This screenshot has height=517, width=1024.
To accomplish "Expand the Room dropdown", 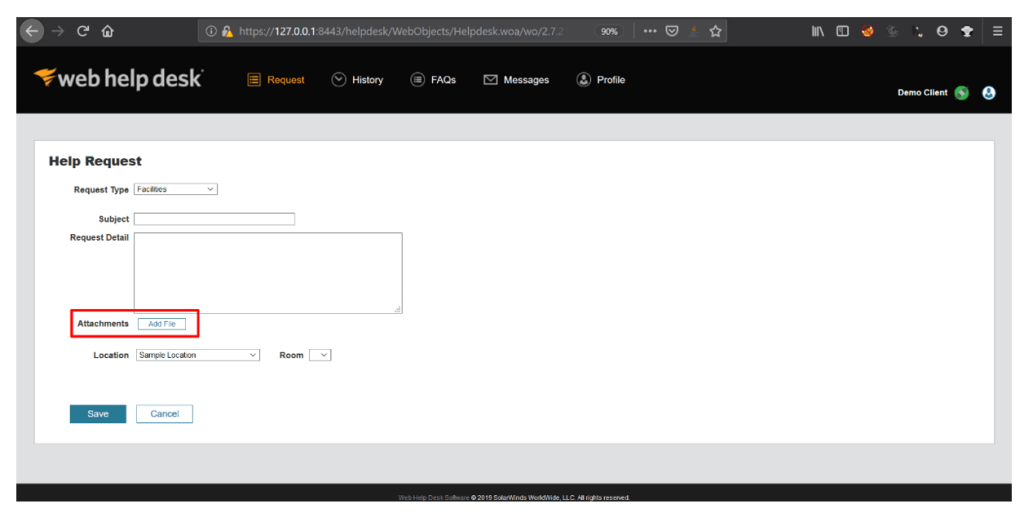I will pyautogui.click(x=320, y=355).
